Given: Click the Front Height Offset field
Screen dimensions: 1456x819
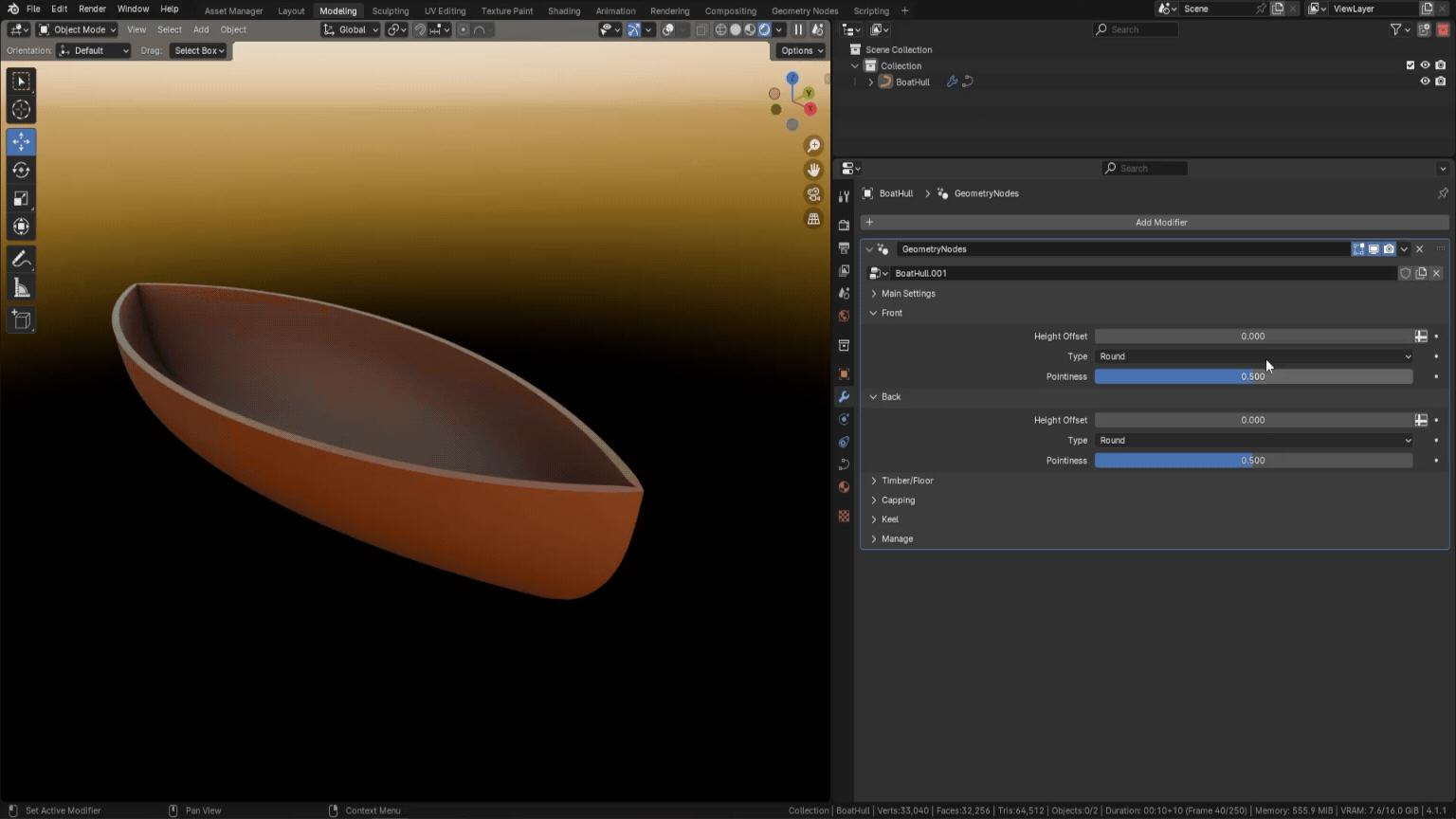Looking at the screenshot, I should [x=1251, y=337].
